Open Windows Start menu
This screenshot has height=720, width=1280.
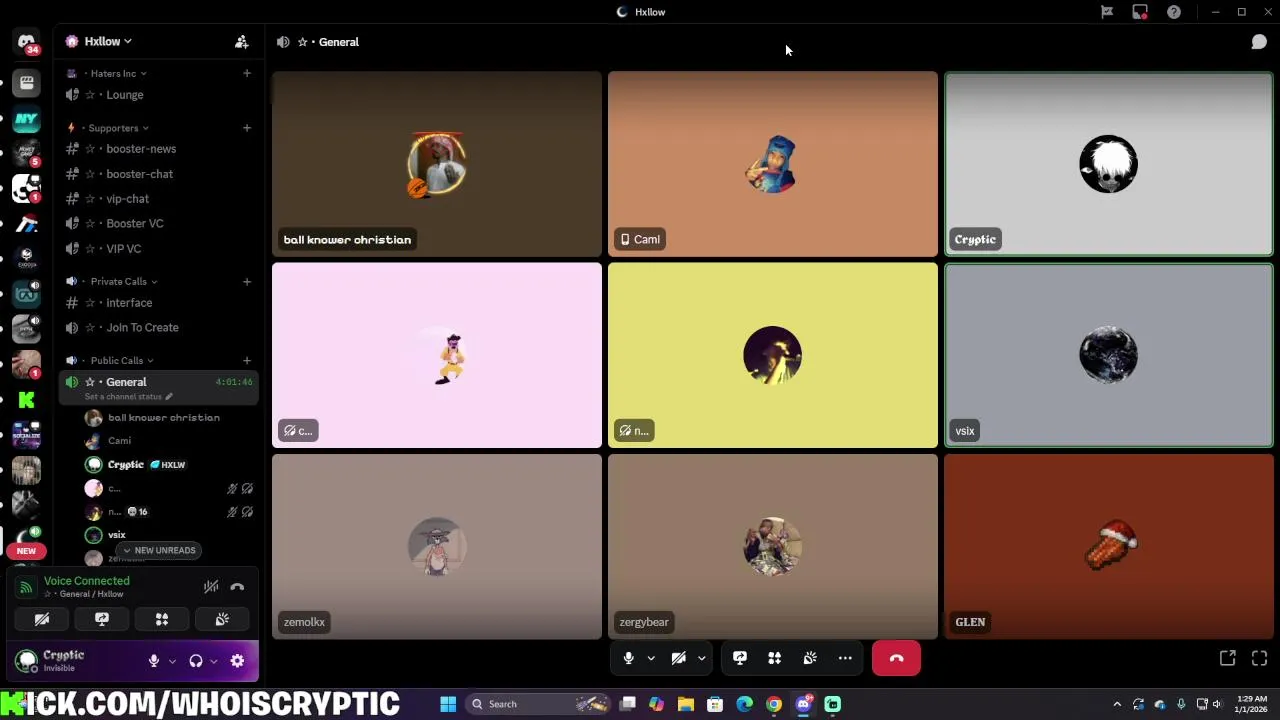tap(448, 704)
